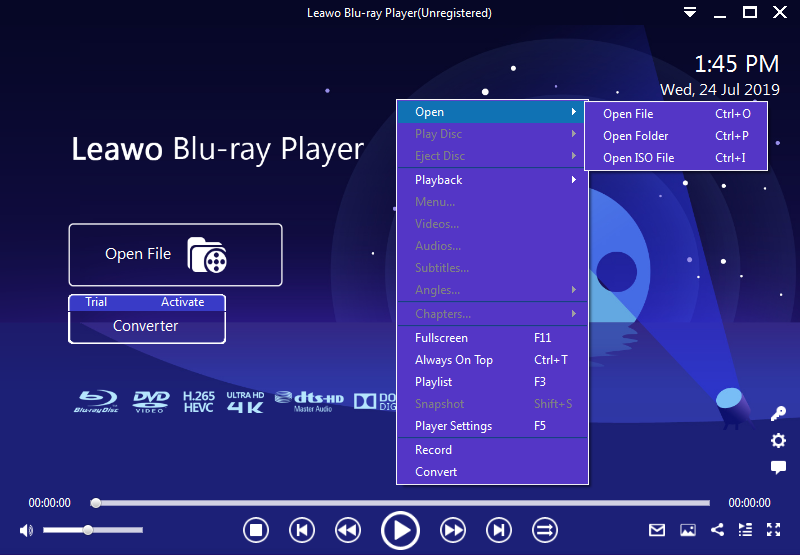Image resolution: width=800 pixels, height=555 pixels.
Task: Click the Snapshot menu entry
Action: [492, 403]
